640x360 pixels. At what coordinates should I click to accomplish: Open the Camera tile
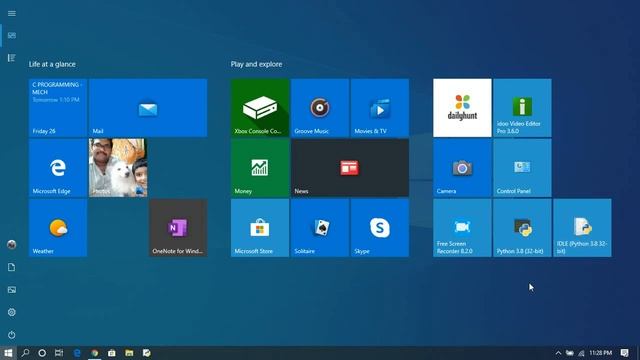point(462,168)
